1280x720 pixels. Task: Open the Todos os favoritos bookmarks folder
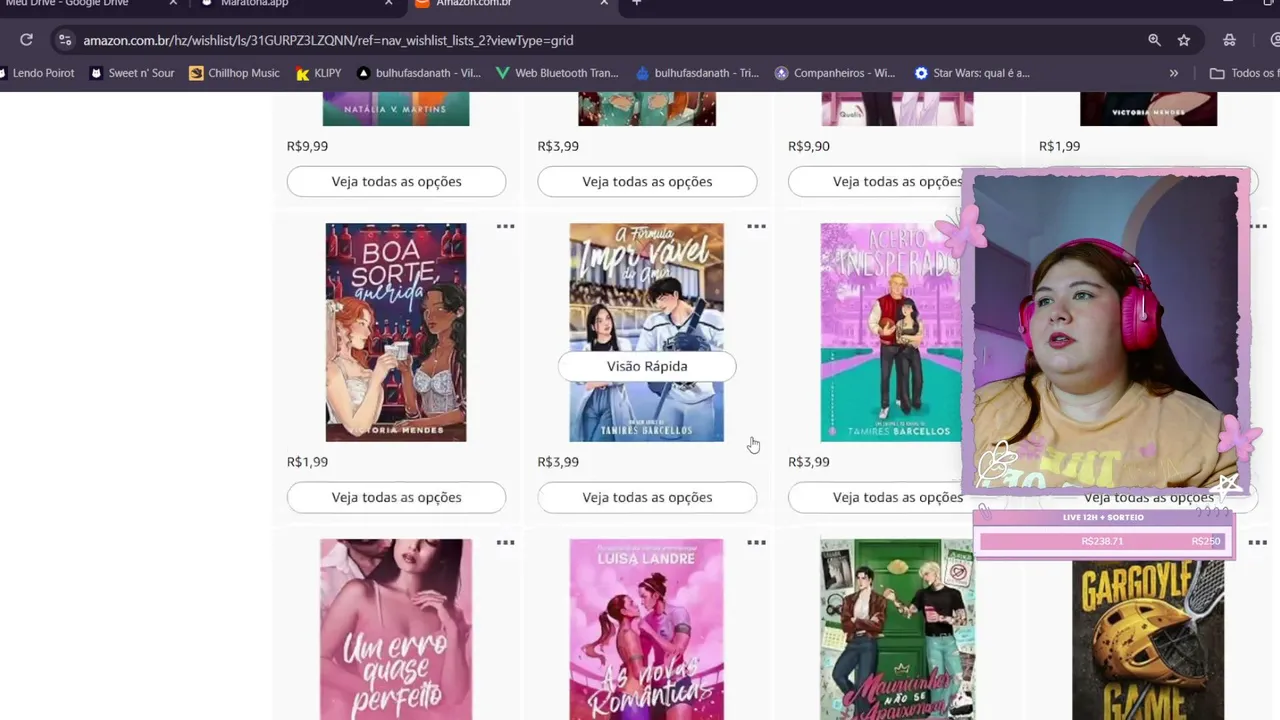pos(1244,73)
